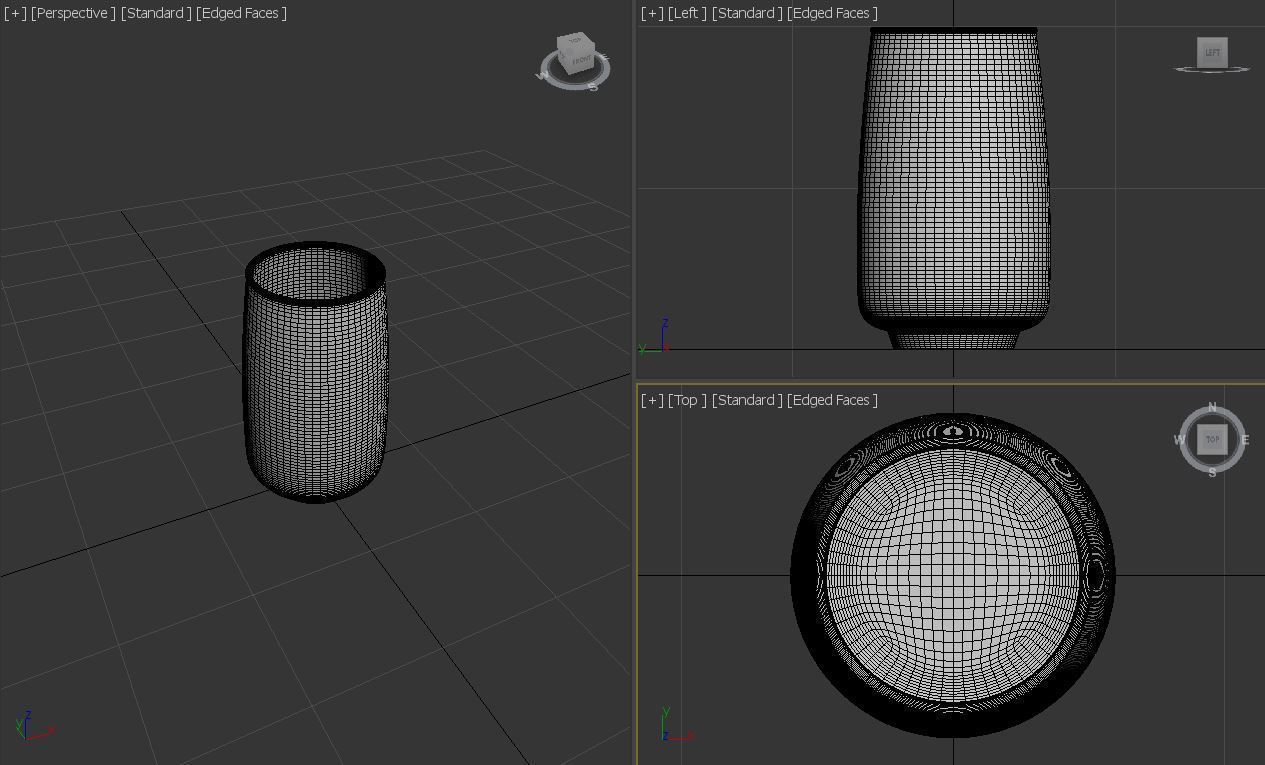Screen dimensions: 1265x765
Task: Click TOP face of Perspective ViewCube
Action: tap(575, 42)
